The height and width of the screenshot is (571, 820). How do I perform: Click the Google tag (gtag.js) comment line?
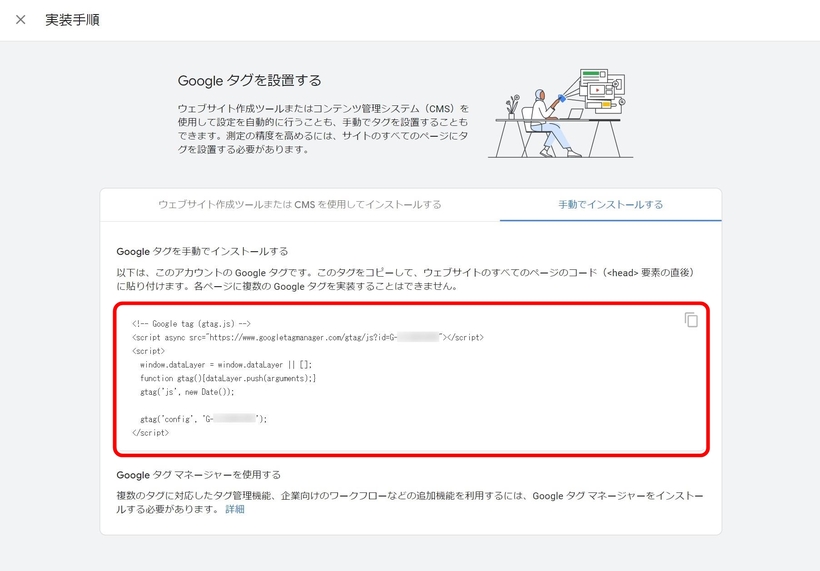pos(191,324)
